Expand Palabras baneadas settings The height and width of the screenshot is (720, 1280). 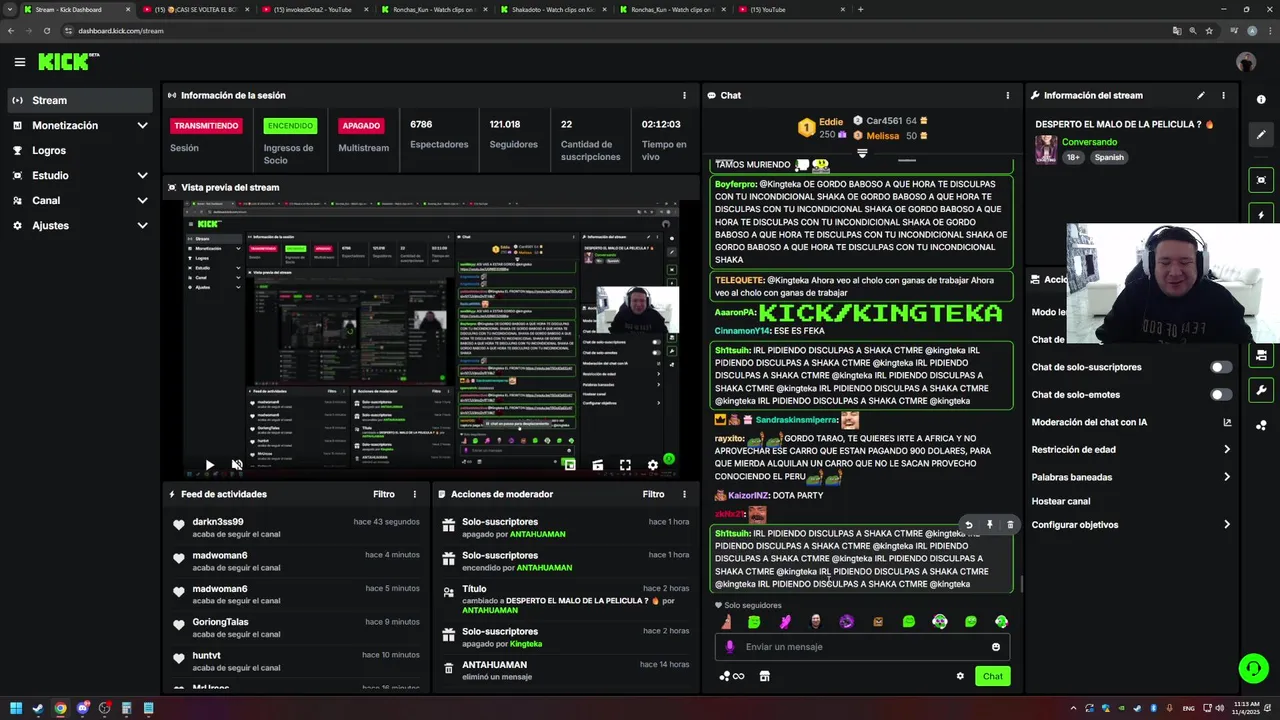coord(1132,477)
